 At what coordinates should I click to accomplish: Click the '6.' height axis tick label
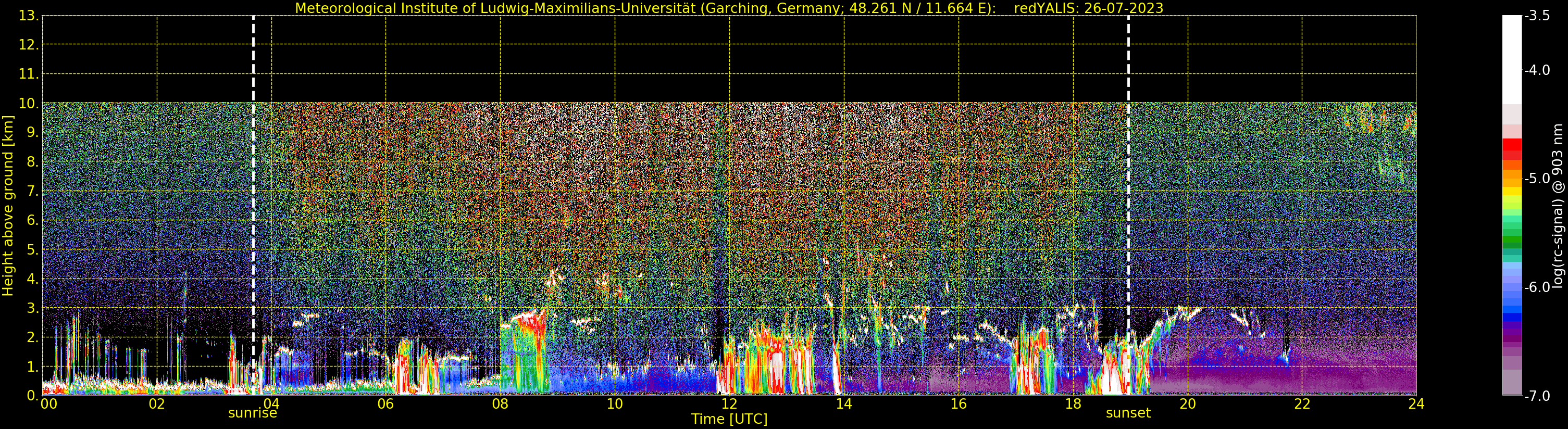click(x=32, y=220)
